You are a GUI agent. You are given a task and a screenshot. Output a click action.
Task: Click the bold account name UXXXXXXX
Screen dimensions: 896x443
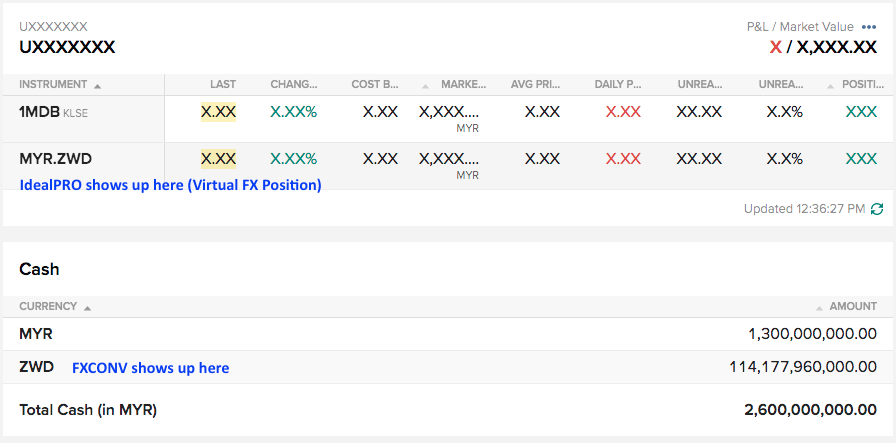pos(67,47)
